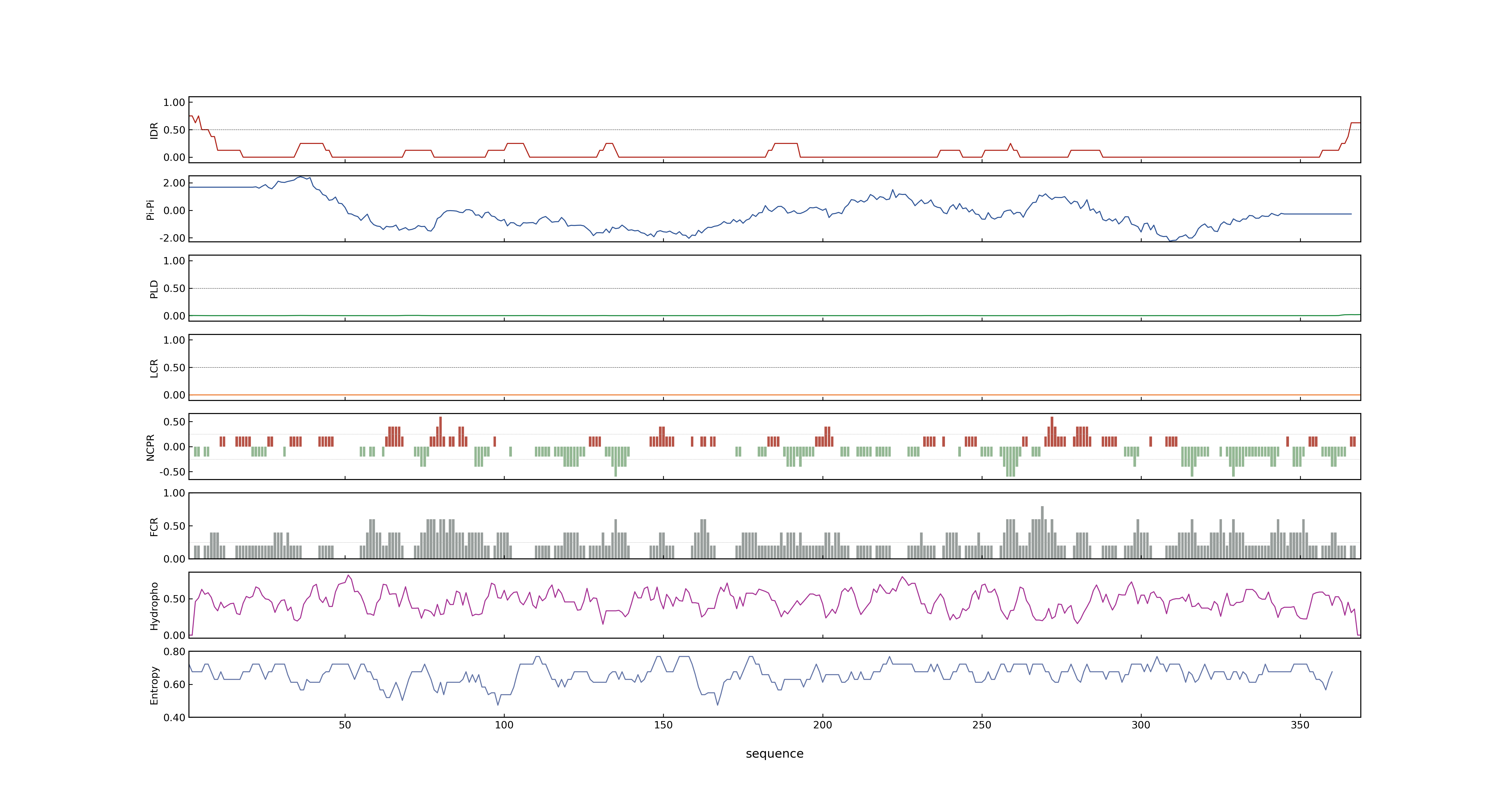The width and height of the screenshot is (1512, 806).
Task: Click the Pi-Pi axis label
Action: (x=150, y=209)
